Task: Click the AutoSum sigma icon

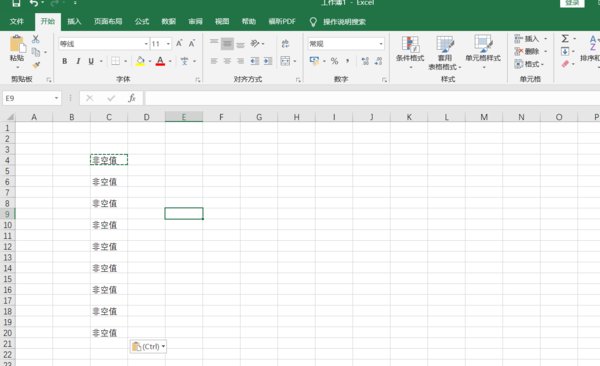Action: [x=565, y=39]
